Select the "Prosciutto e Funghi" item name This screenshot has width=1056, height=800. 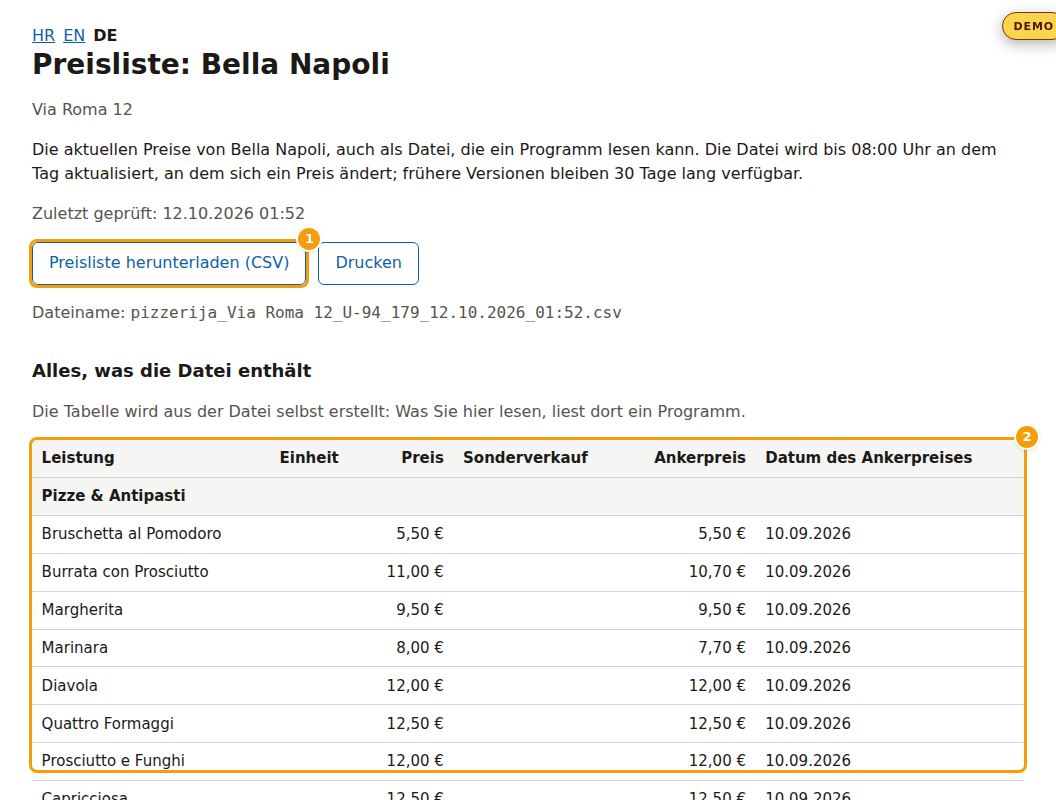pos(113,761)
